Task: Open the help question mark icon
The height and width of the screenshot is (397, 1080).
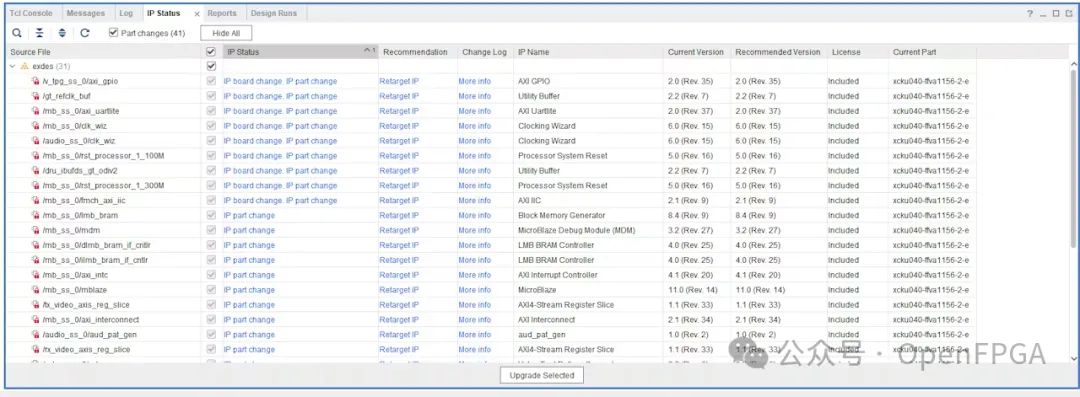Action: [1030, 13]
